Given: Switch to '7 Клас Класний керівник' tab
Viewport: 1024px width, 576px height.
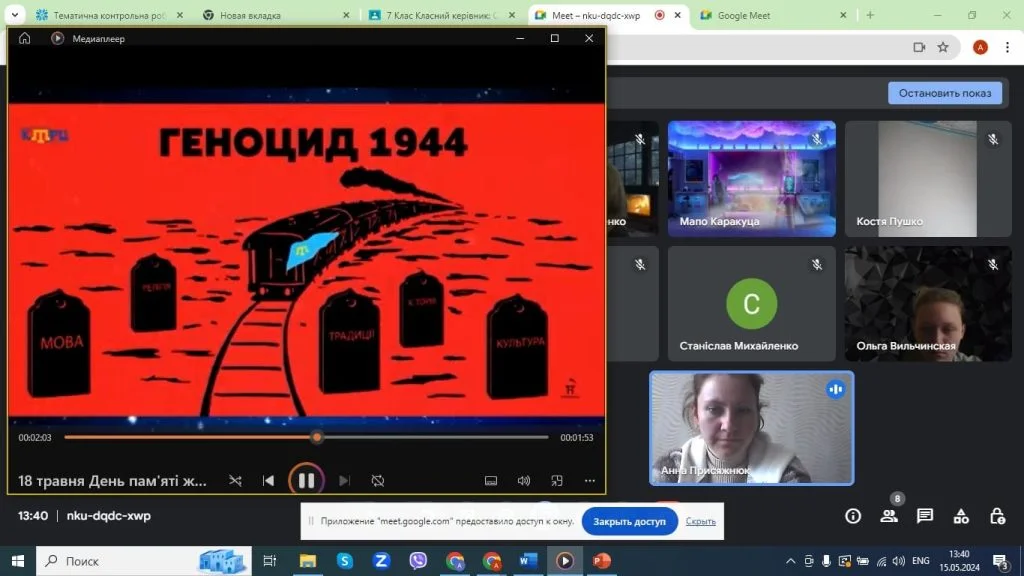Looking at the screenshot, I should (442, 15).
